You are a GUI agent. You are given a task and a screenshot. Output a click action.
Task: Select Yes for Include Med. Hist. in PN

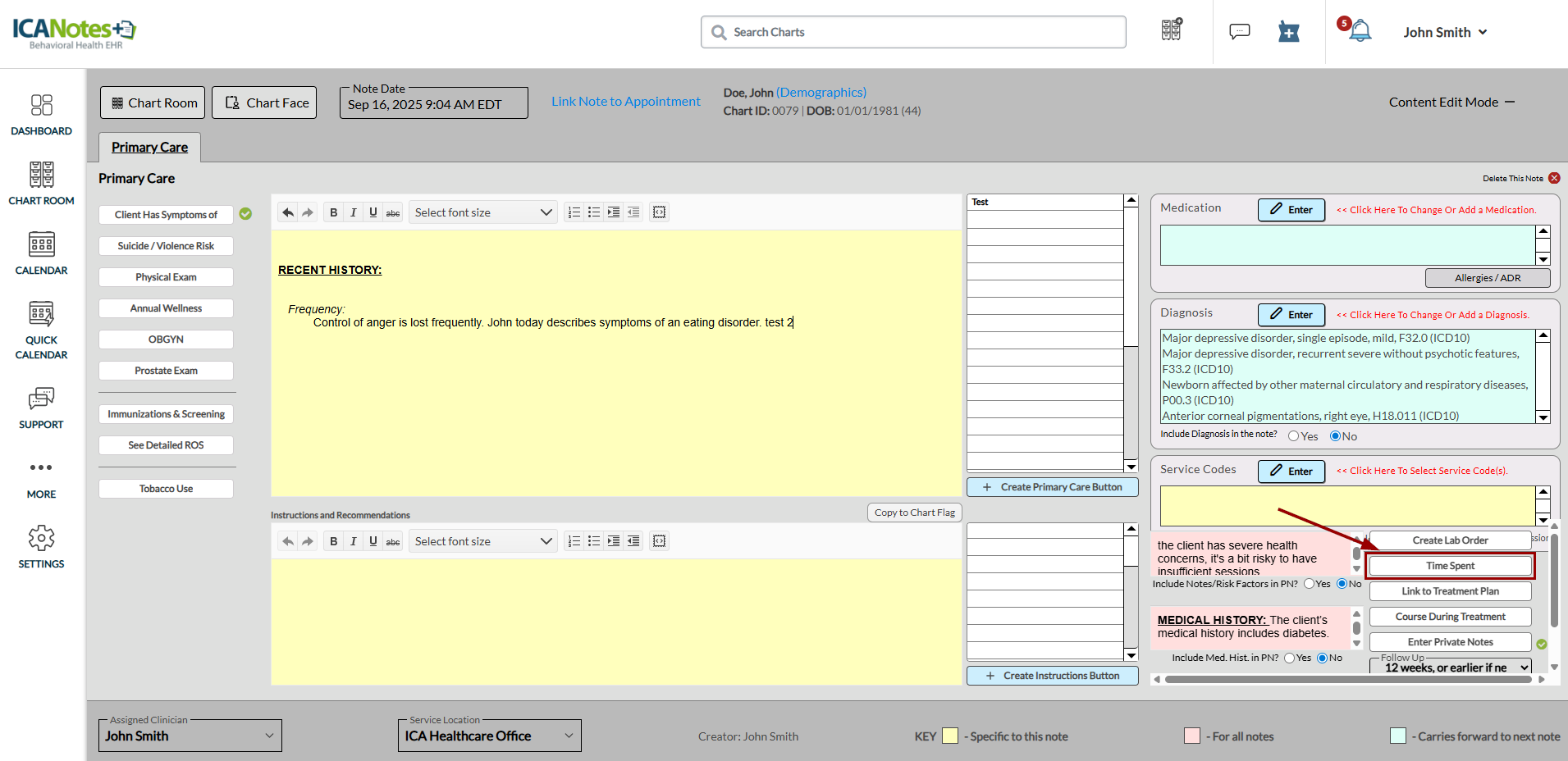click(x=1290, y=658)
